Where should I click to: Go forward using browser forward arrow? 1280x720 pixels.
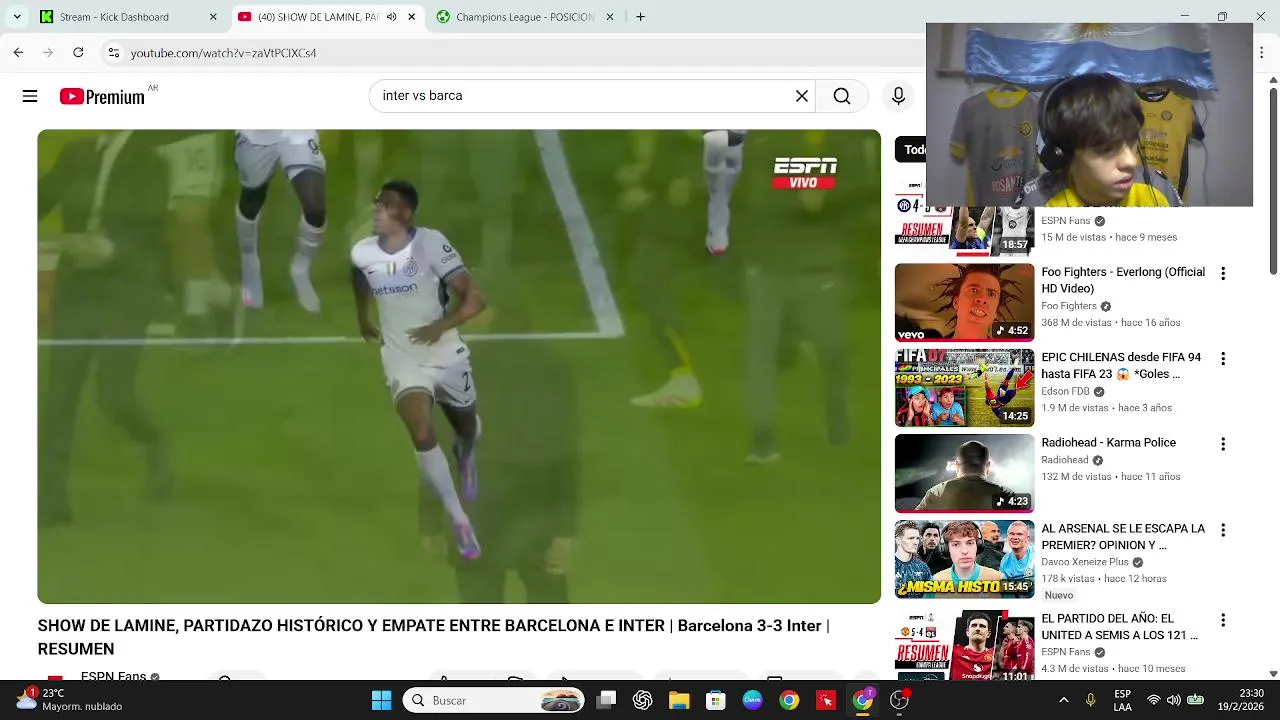click(48, 52)
